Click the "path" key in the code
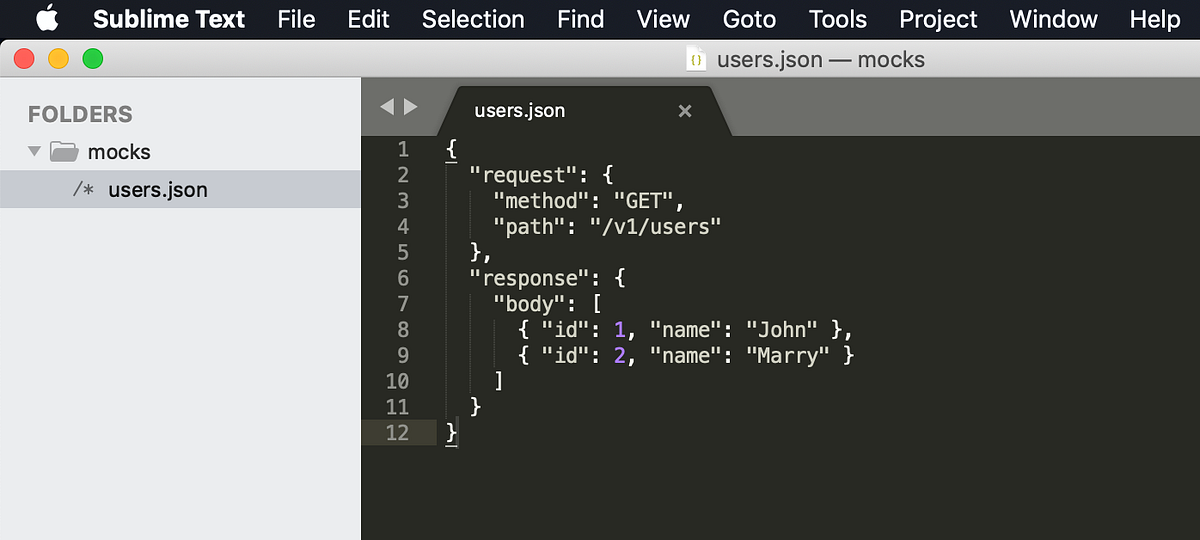This screenshot has height=540, width=1200. [530, 227]
